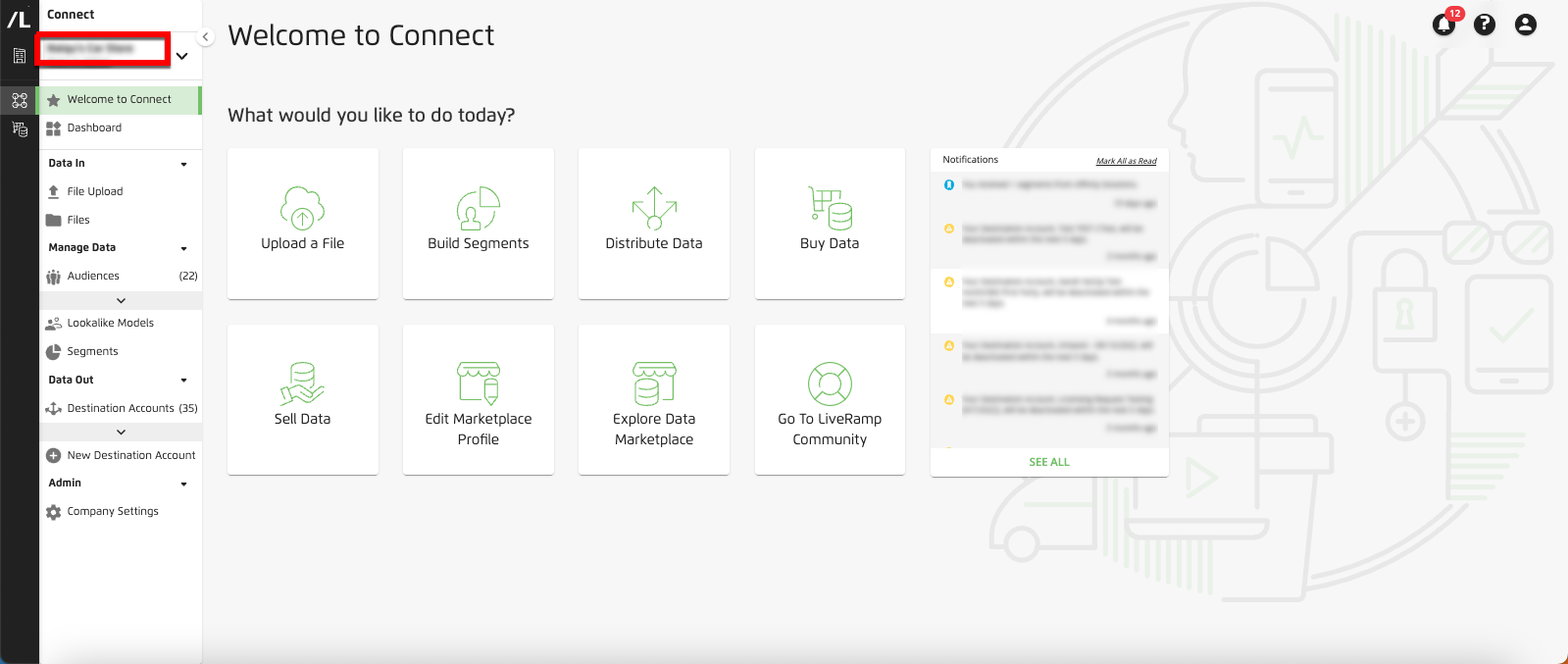Screen dimensions: 1568x664
Task: Open File Upload page
Action: [x=95, y=192]
